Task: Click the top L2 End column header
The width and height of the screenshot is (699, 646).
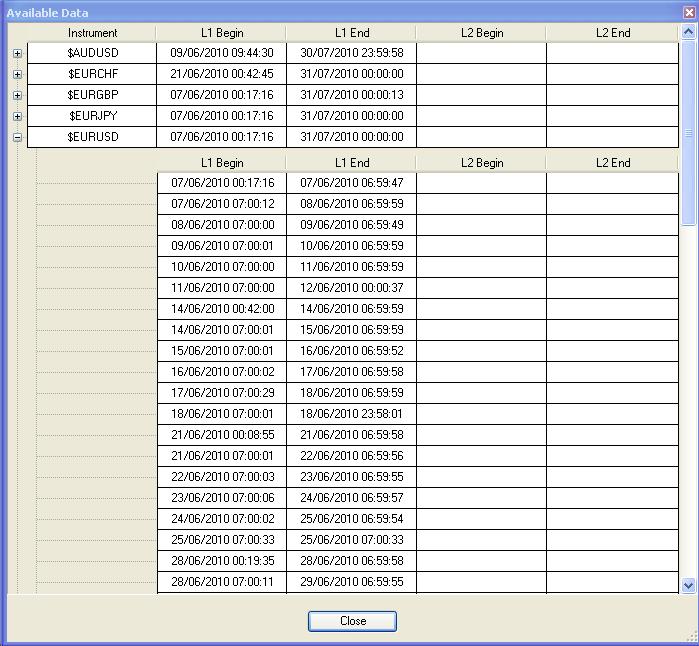Action: tap(613, 33)
